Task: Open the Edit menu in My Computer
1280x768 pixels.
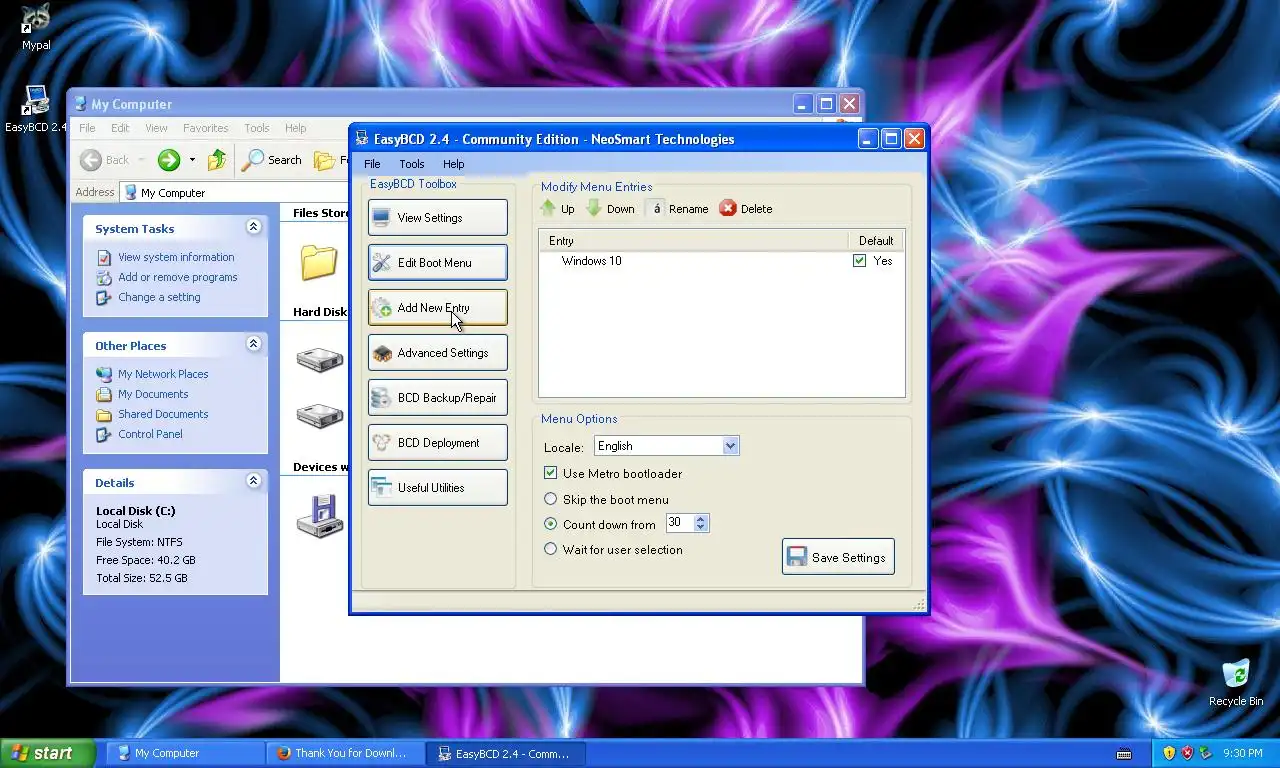Action: (x=120, y=128)
